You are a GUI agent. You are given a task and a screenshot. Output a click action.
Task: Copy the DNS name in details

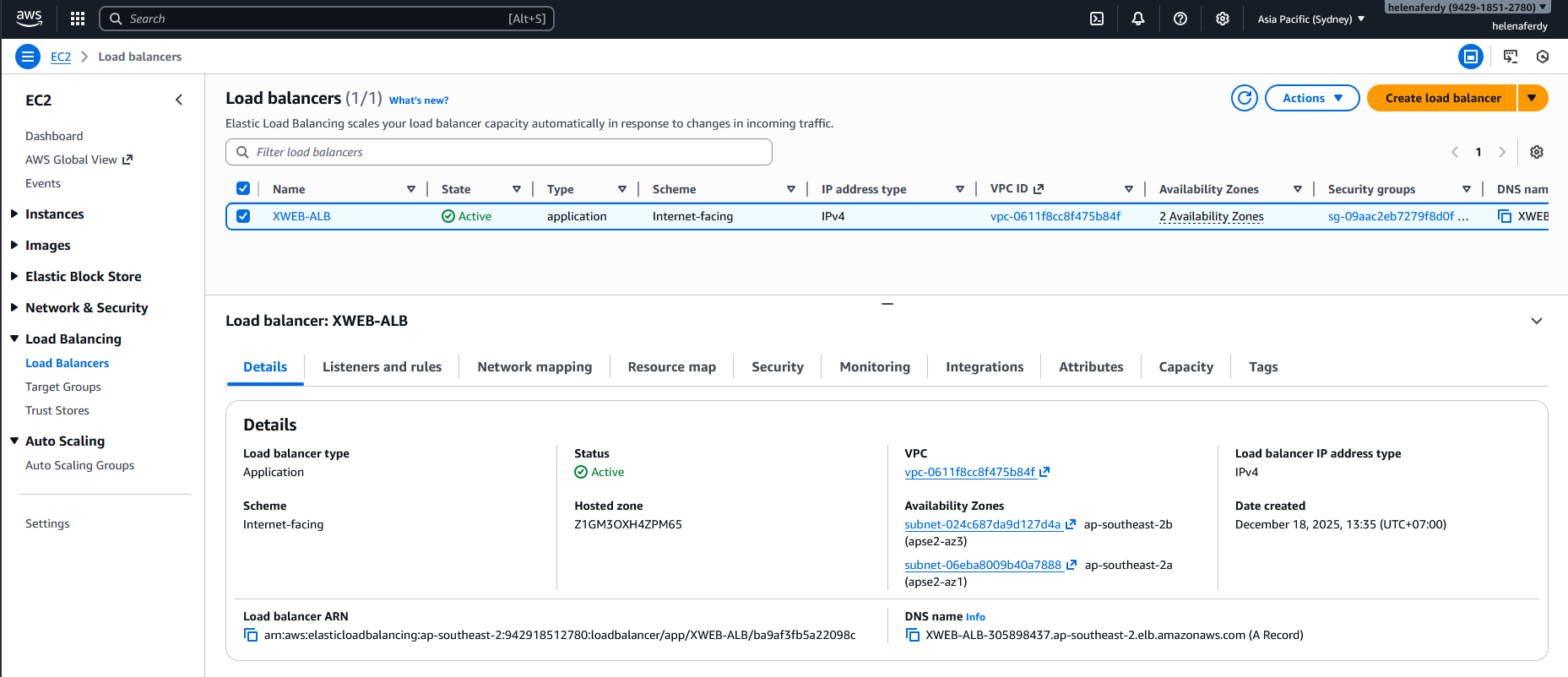click(x=912, y=635)
